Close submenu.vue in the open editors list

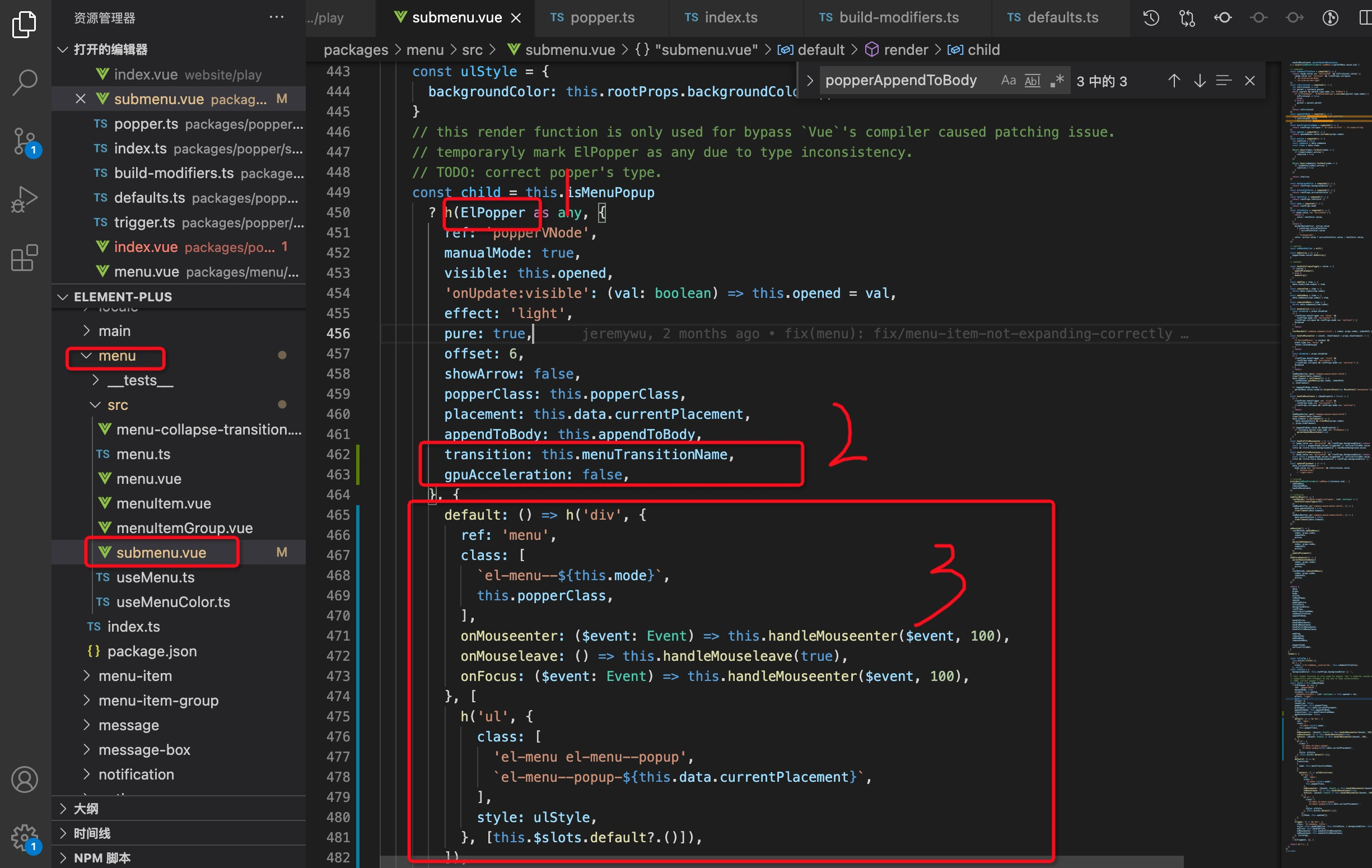coord(80,99)
